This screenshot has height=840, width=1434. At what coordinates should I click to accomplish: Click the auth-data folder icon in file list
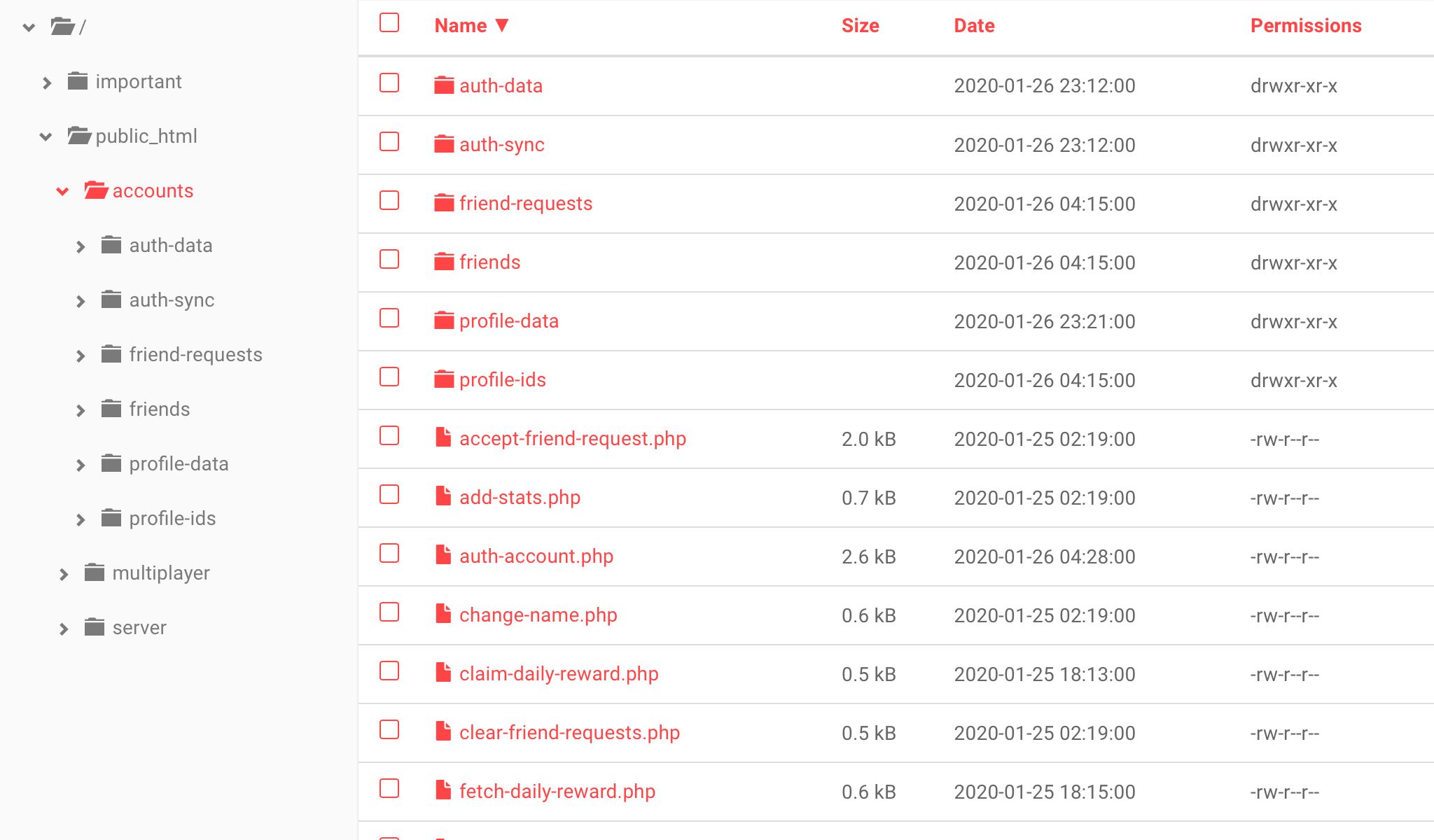pos(444,85)
